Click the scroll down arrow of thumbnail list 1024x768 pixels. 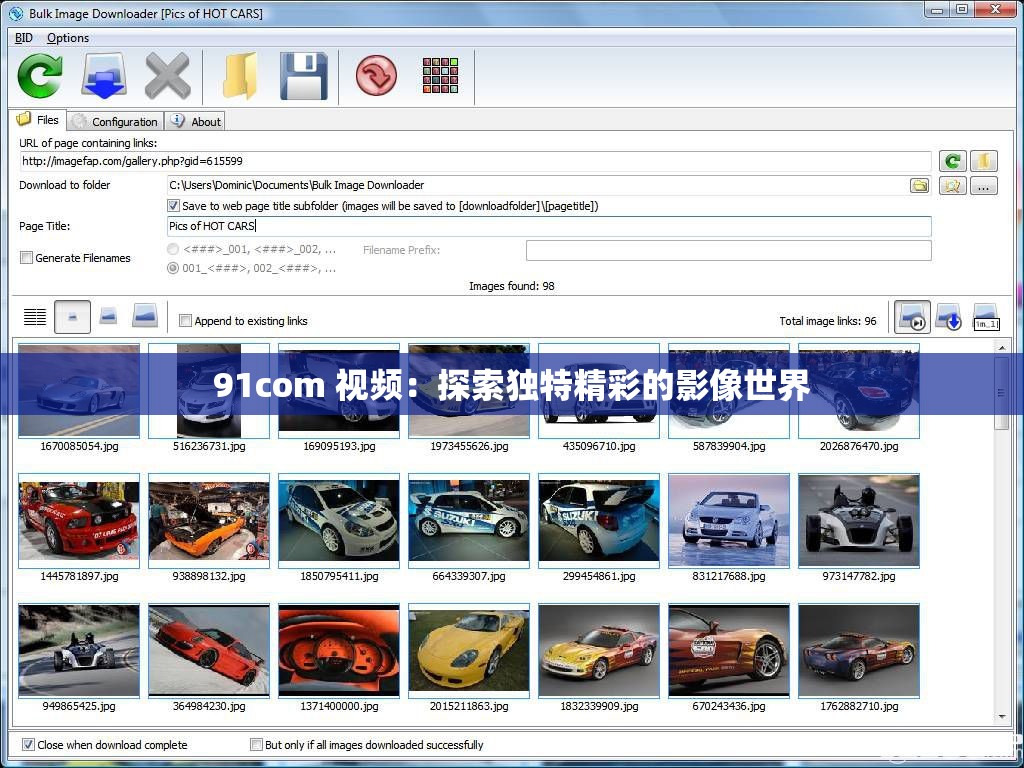pyautogui.click(x=1002, y=717)
